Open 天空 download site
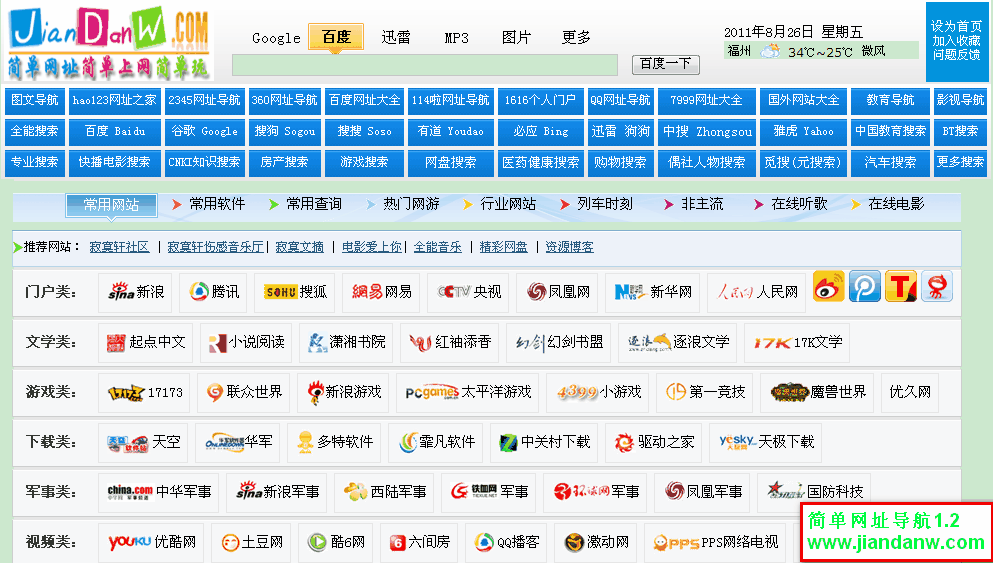 tap(142, 442)
